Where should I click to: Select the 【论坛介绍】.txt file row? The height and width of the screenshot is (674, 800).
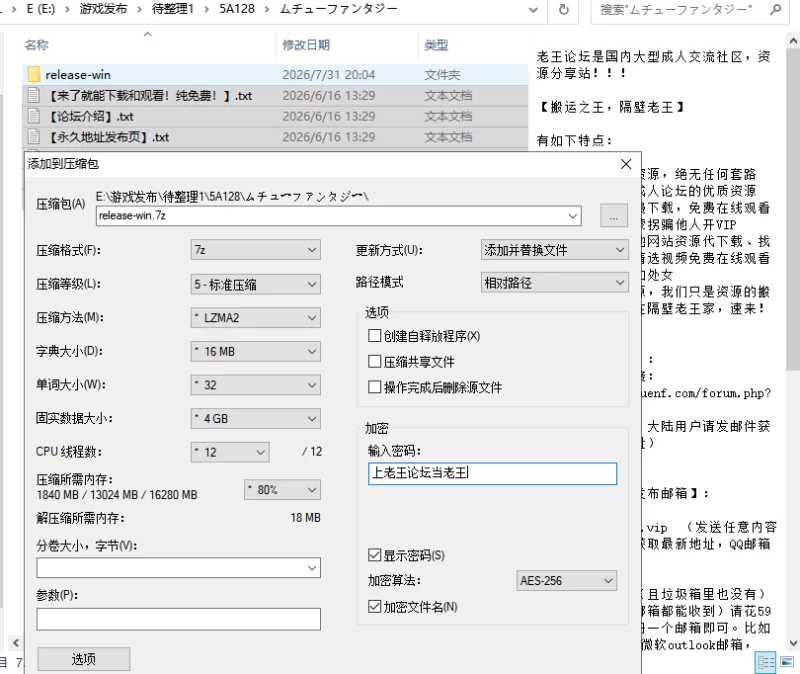(x=275, y=116)
